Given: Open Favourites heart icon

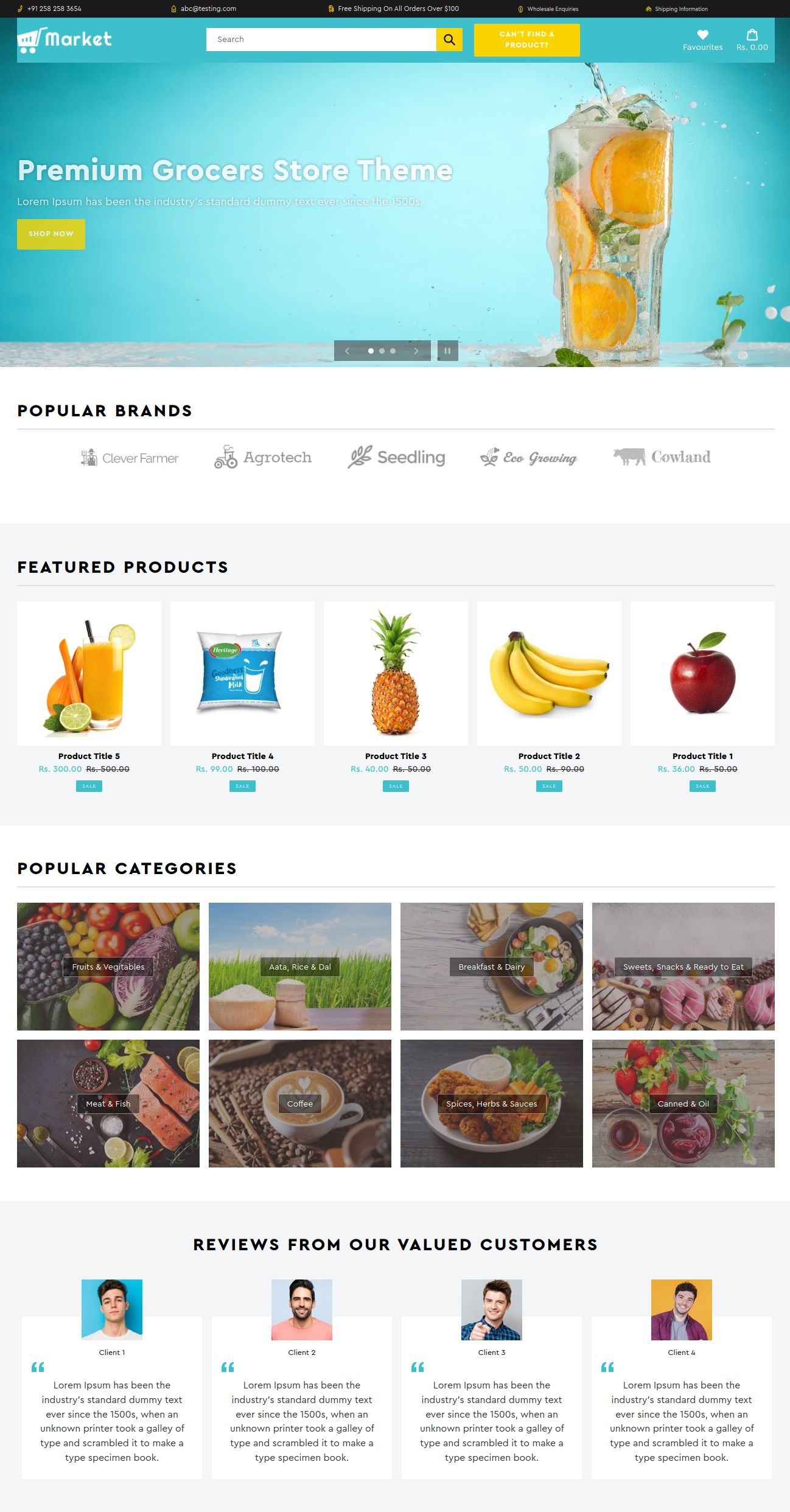Looking at the screenshot, I should tap(702, 35).
